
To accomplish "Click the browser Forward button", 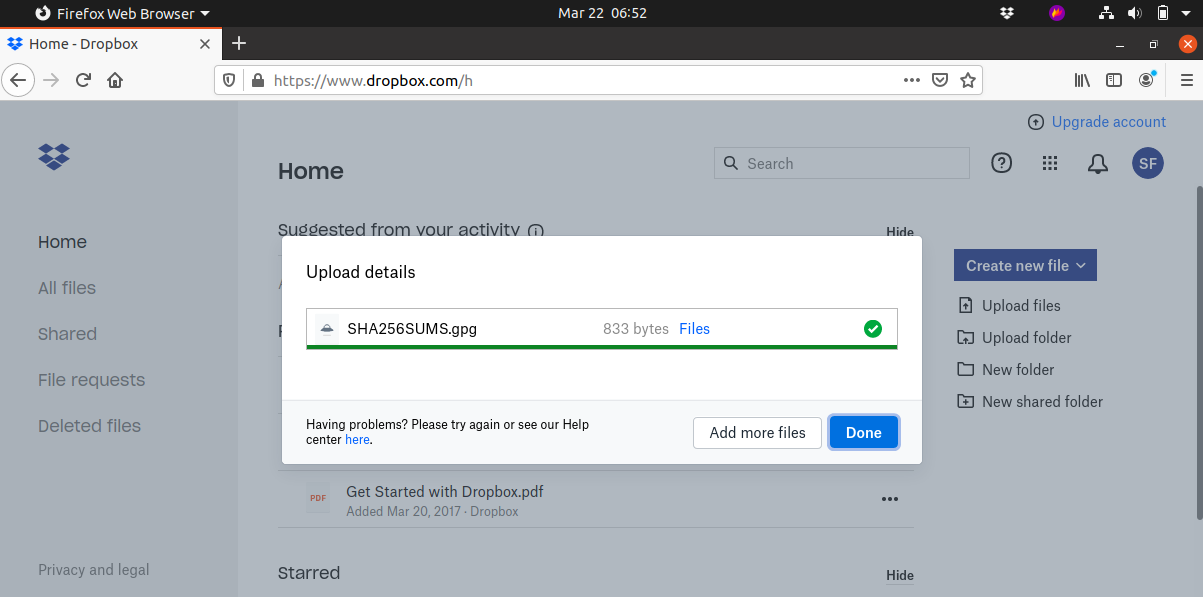I will pos(51,80).
